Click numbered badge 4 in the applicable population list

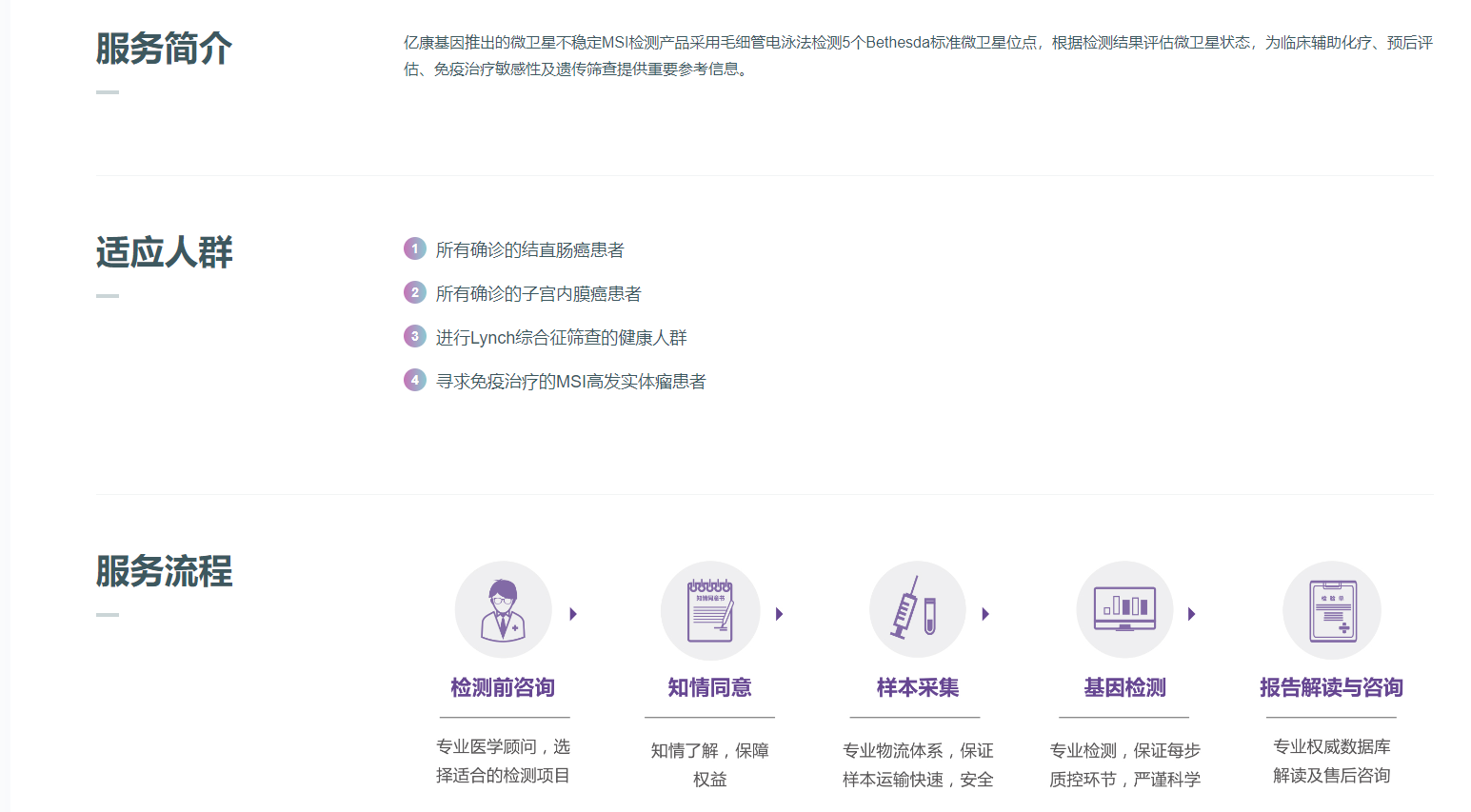414,380
